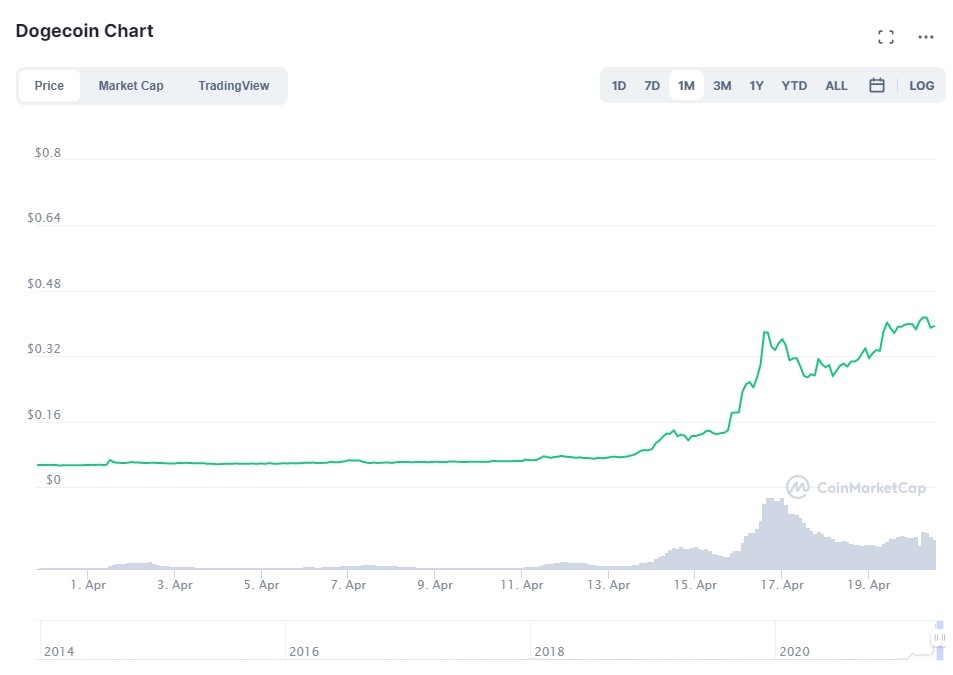Select the ALL time range
The width and height of the screenshot is (953, 675).
coord(836,86)
